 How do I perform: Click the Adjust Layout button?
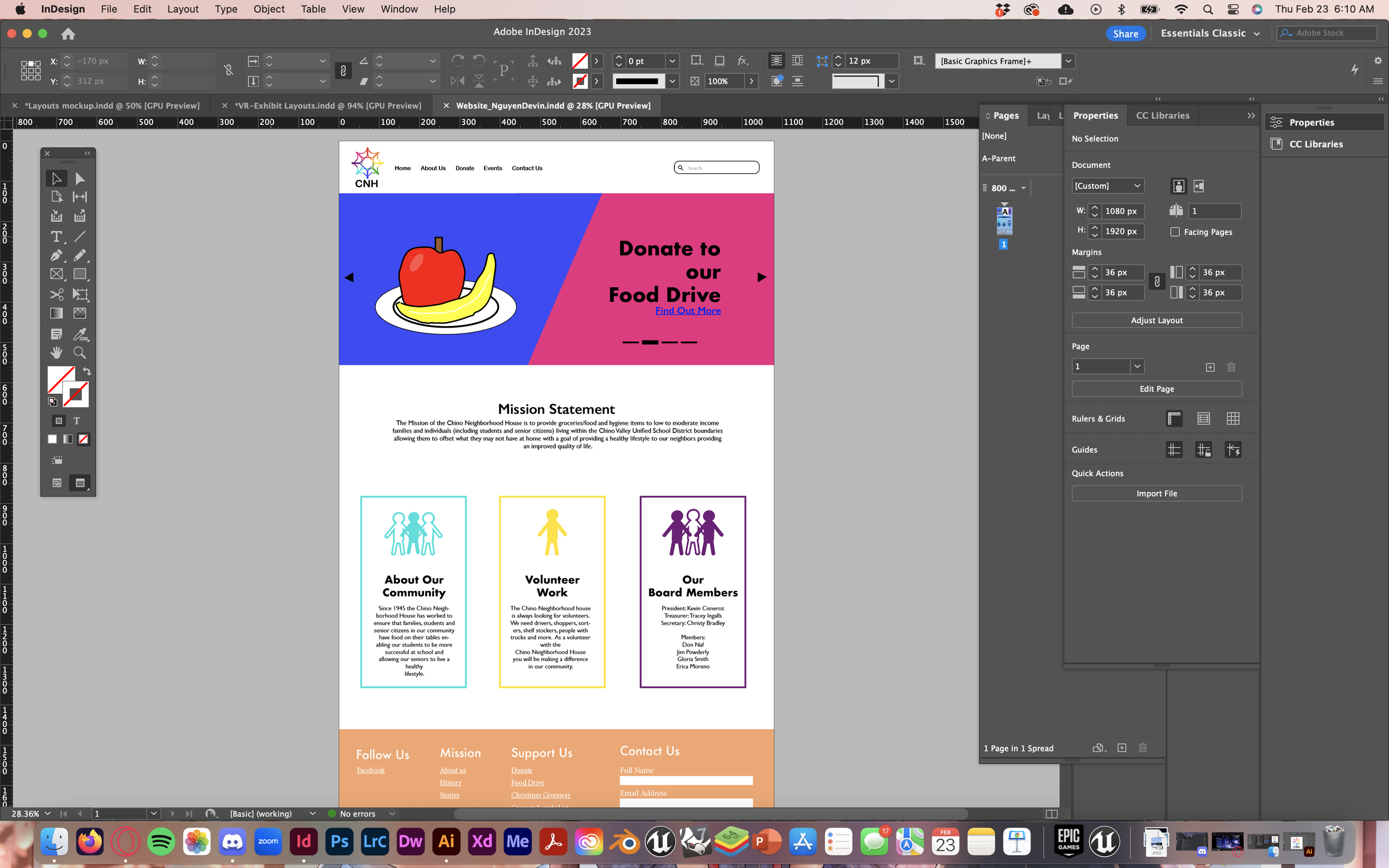point(1156,320)
